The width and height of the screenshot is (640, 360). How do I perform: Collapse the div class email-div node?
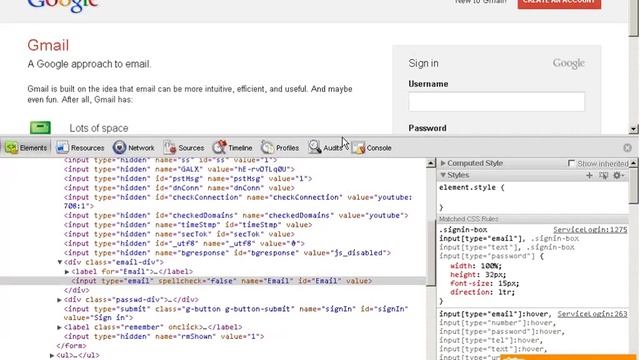60,262
